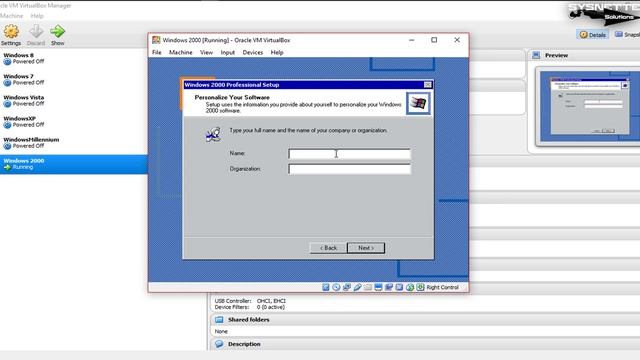
Task: Select WindowsXP virtual machine
Action: pos(73,122)
